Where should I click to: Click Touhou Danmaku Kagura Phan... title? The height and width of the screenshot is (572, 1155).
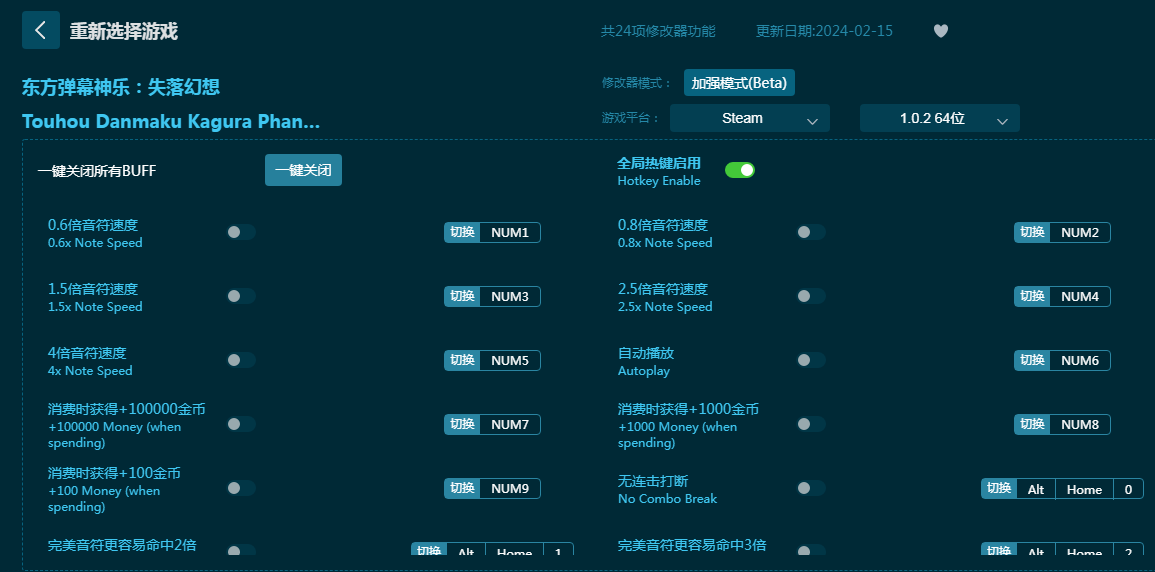tap(171, 121)
